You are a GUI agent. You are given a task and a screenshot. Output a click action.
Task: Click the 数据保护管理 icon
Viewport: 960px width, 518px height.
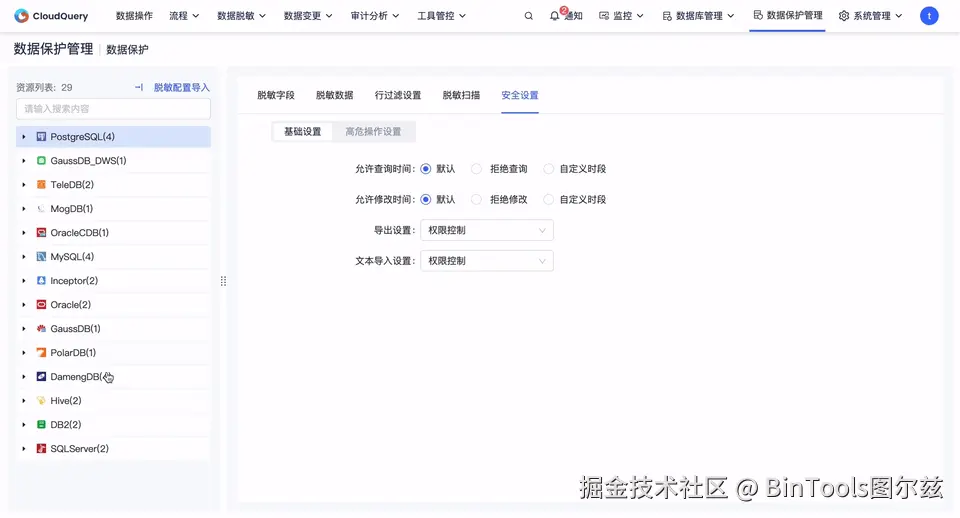pos(758,15)
